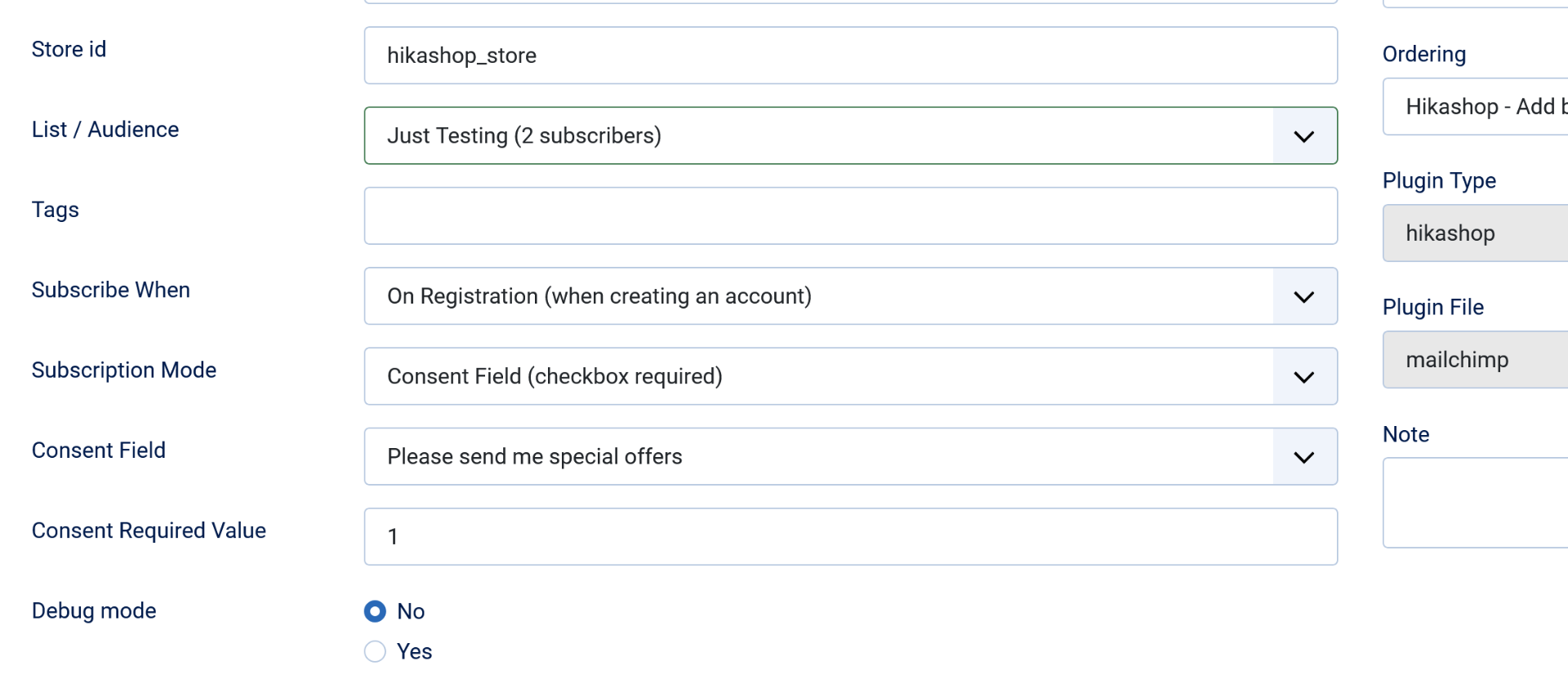Click chevron arrow of List / Audience select

click(x=1304, y=136)
